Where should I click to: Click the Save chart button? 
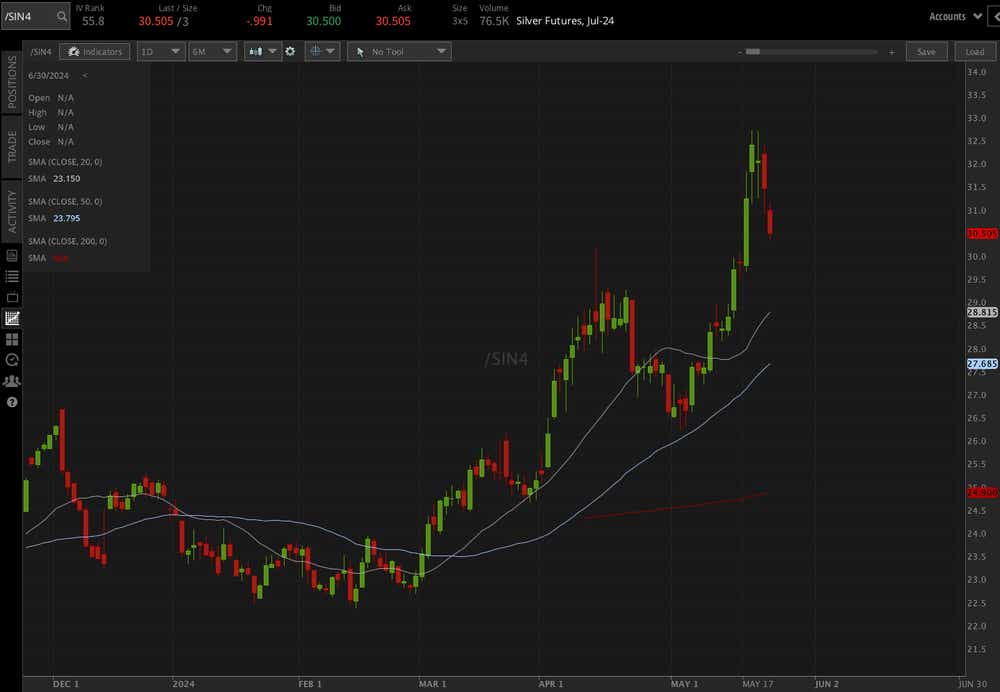click(x=927, y=51)
